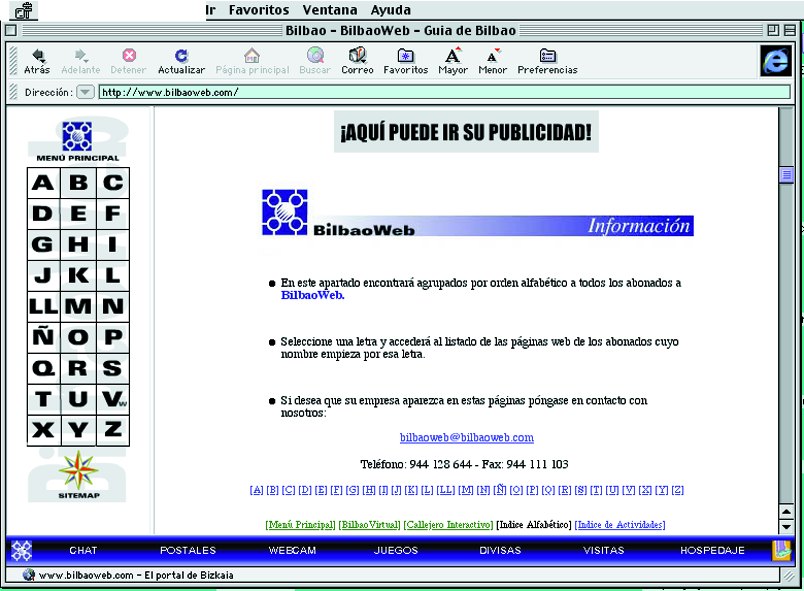The width and height of the screenshot is (804, 591).
Task: Click the scrollbar down arrow
Action: tap(786, 526)
